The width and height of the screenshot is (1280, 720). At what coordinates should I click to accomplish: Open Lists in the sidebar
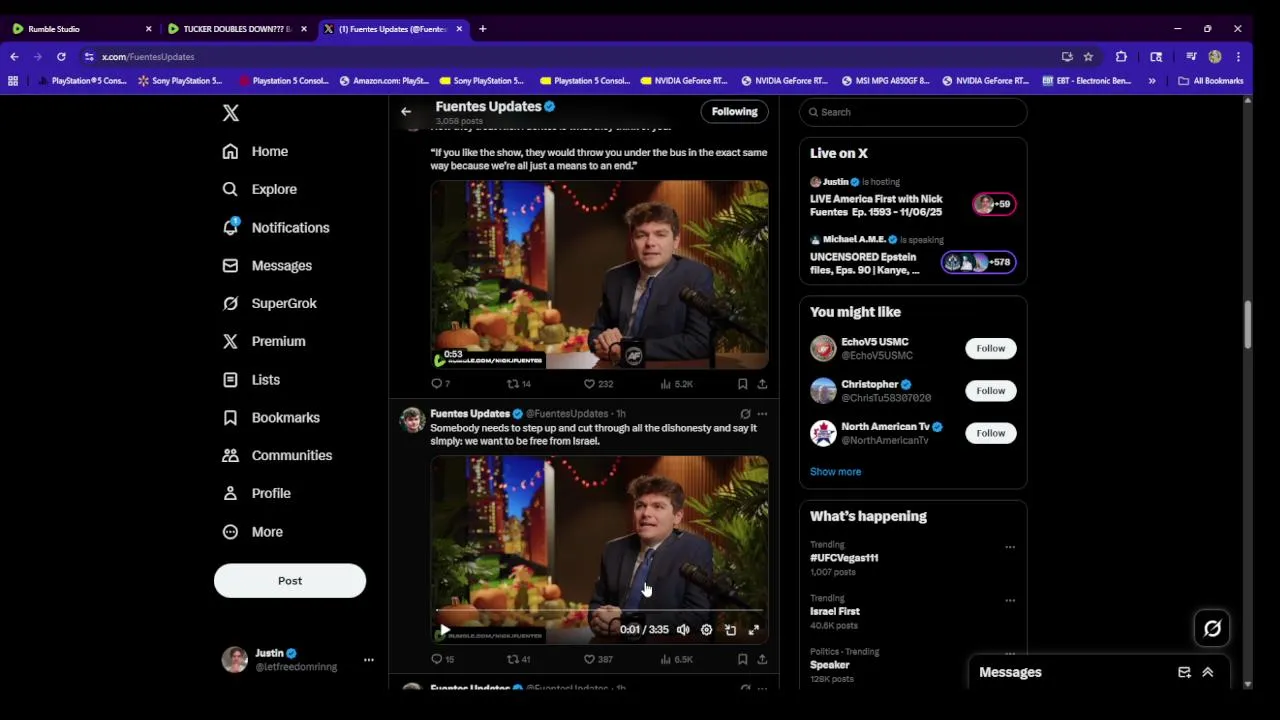252,380
